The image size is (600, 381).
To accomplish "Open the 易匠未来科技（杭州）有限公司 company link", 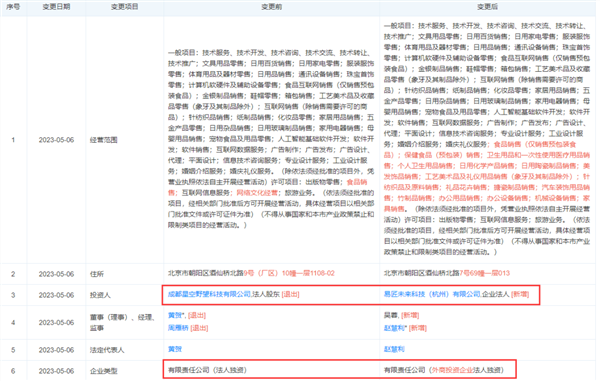I will coord(432,294).
